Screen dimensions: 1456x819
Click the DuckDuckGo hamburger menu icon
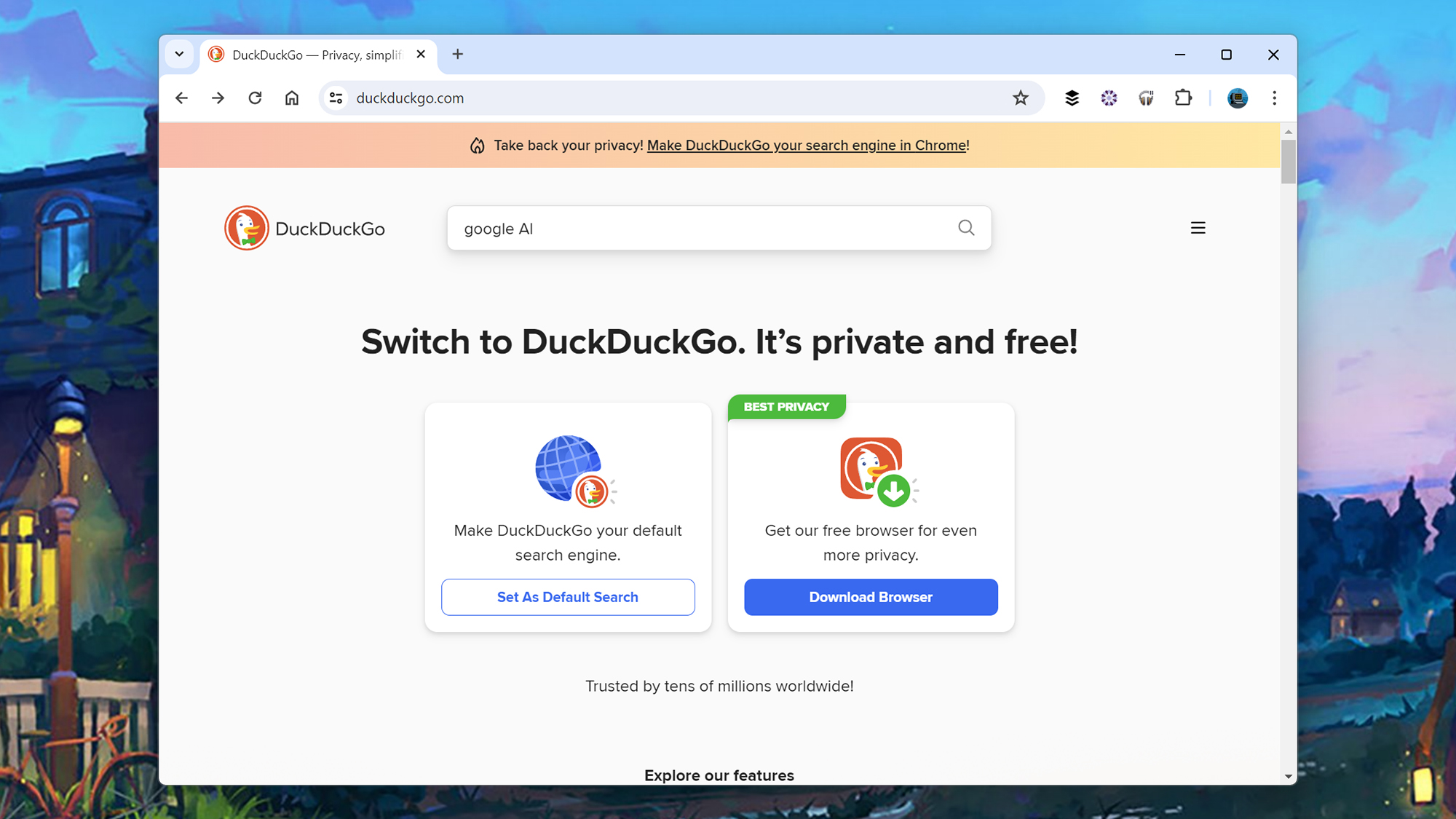1198,228
